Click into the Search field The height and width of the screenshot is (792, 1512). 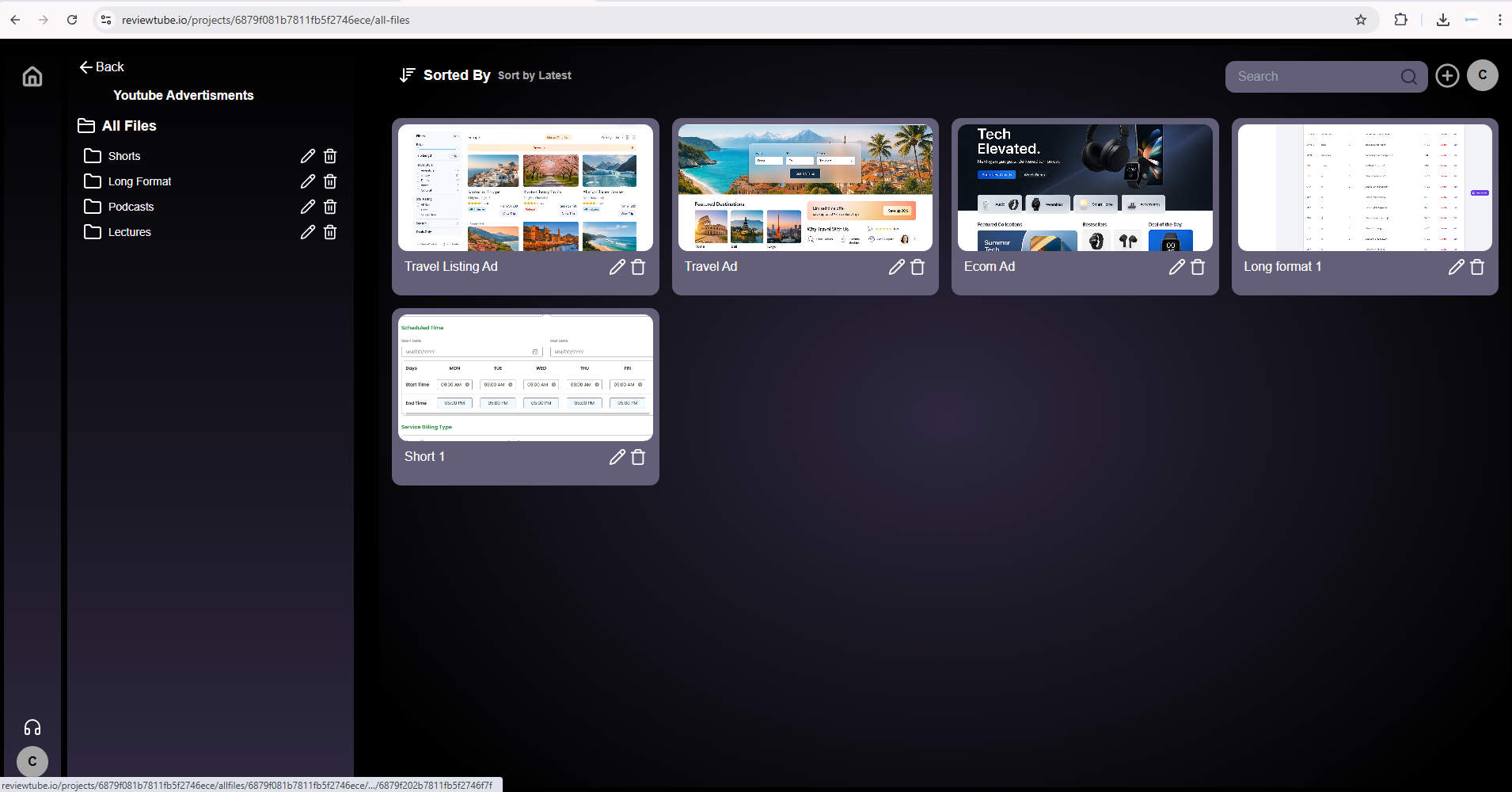tap(1310, 77)
